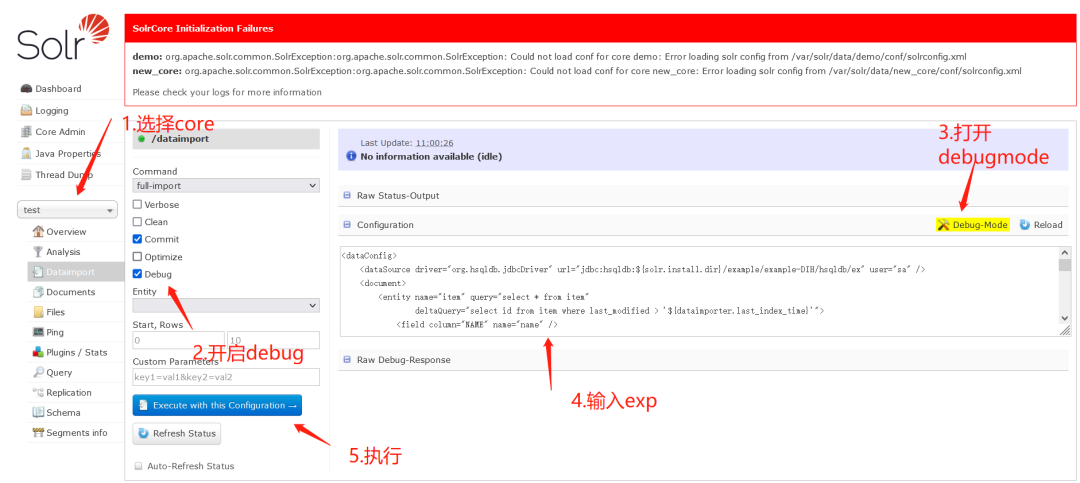Click the Segments info icon
This screenshot has height=483, width=1080.
pos(39,433)
